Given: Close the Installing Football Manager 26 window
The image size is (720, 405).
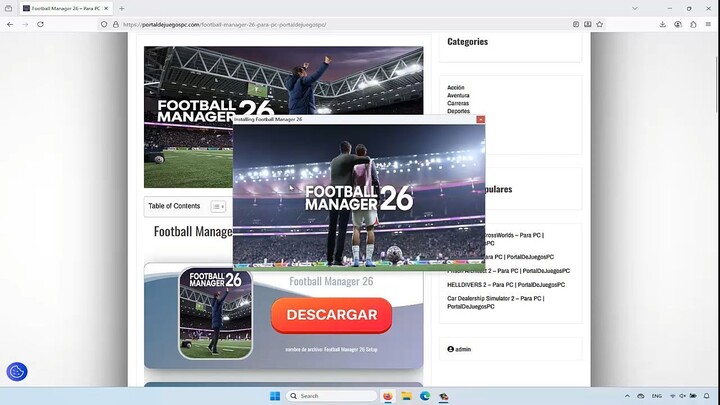Looking at the screenshot, I should coord(481,119).
